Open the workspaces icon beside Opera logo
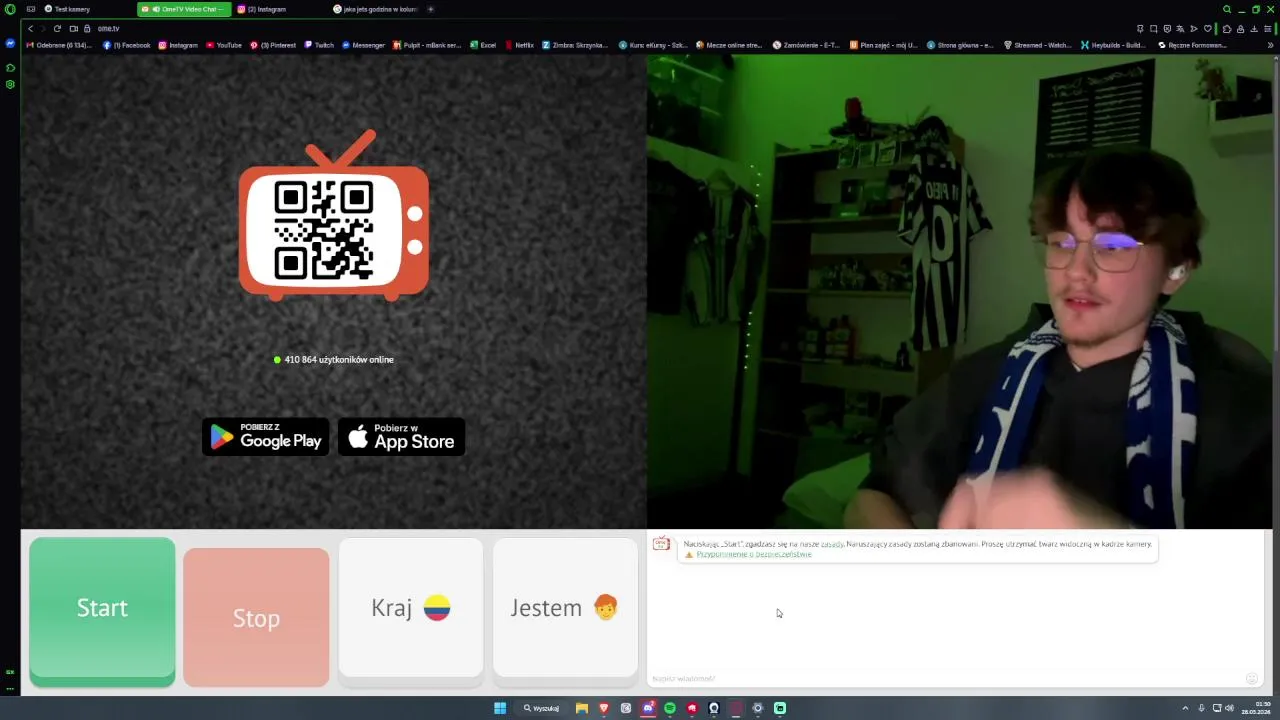The image size is (1280, 720). [x=31, y=9]
